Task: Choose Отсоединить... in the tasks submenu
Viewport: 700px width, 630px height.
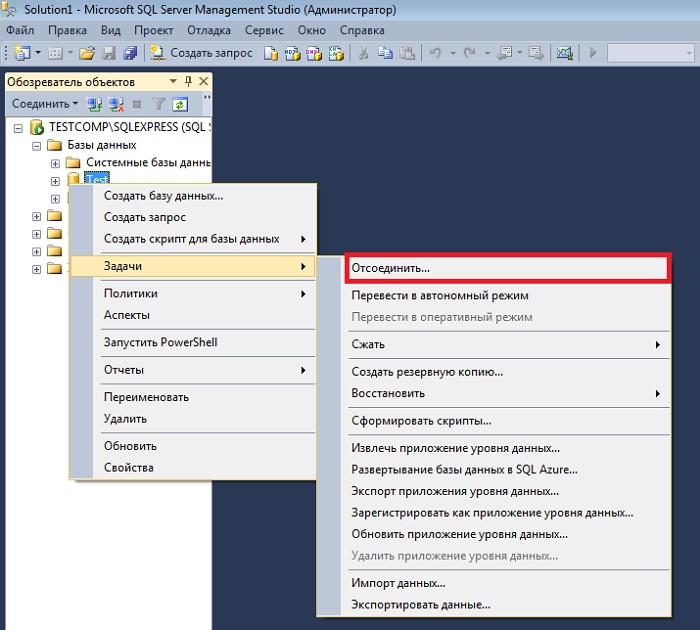Action: 508,268
